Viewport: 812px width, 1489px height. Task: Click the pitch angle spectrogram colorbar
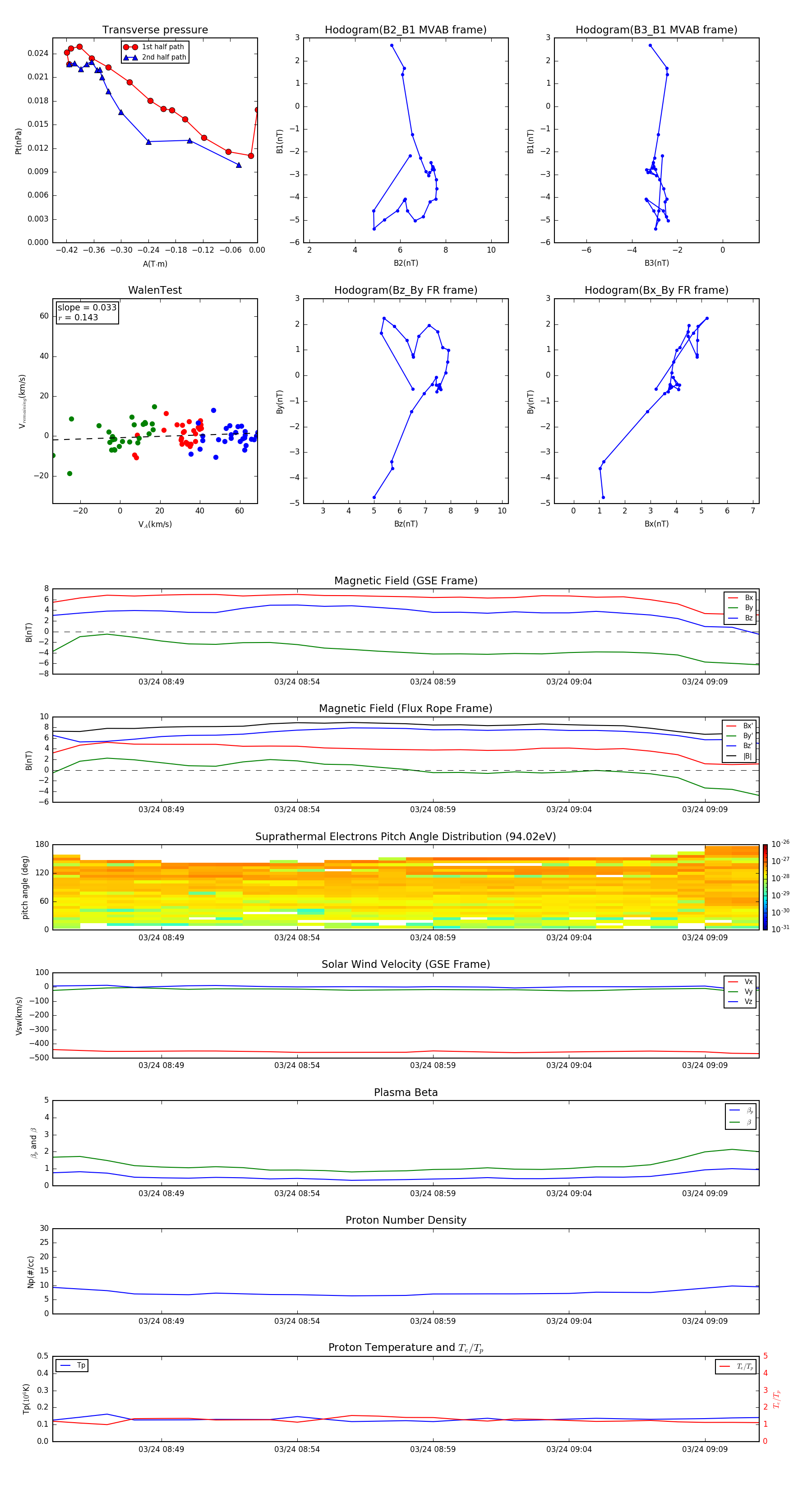point(765,887)
